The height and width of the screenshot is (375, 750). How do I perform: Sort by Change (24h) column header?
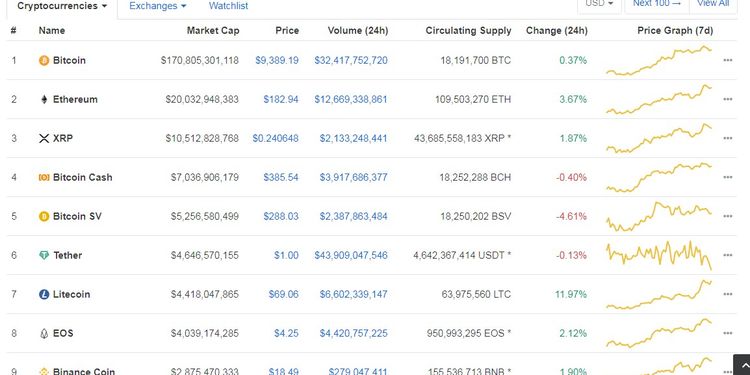pos(557,31)
